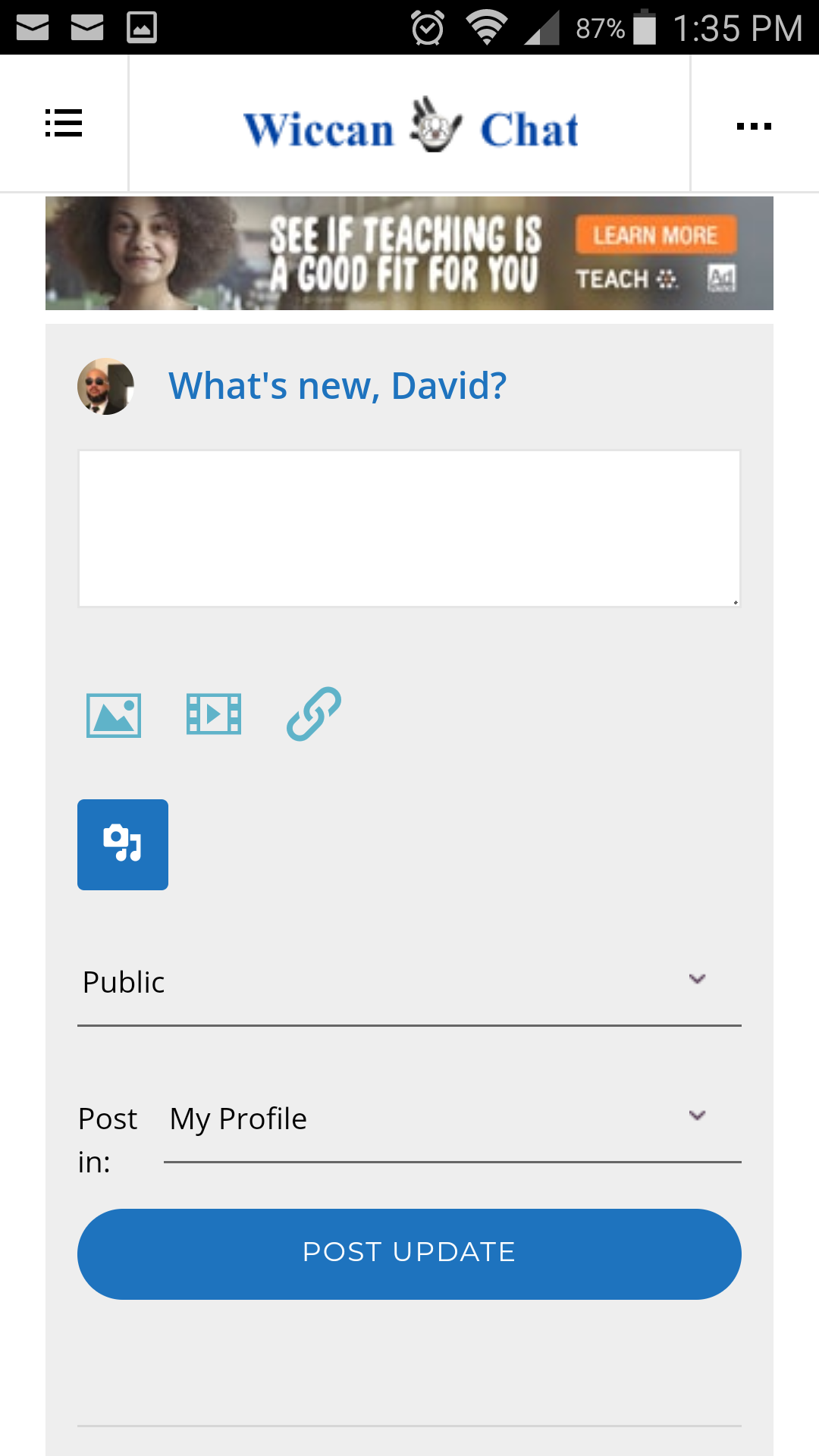Click the attach link icon
This screenshot has height=1456, width=819.
click(x=313, y=714)
